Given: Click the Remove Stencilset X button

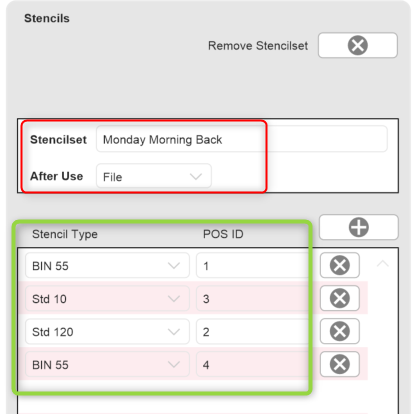Looking at the screenshot, I should point(358,45).
